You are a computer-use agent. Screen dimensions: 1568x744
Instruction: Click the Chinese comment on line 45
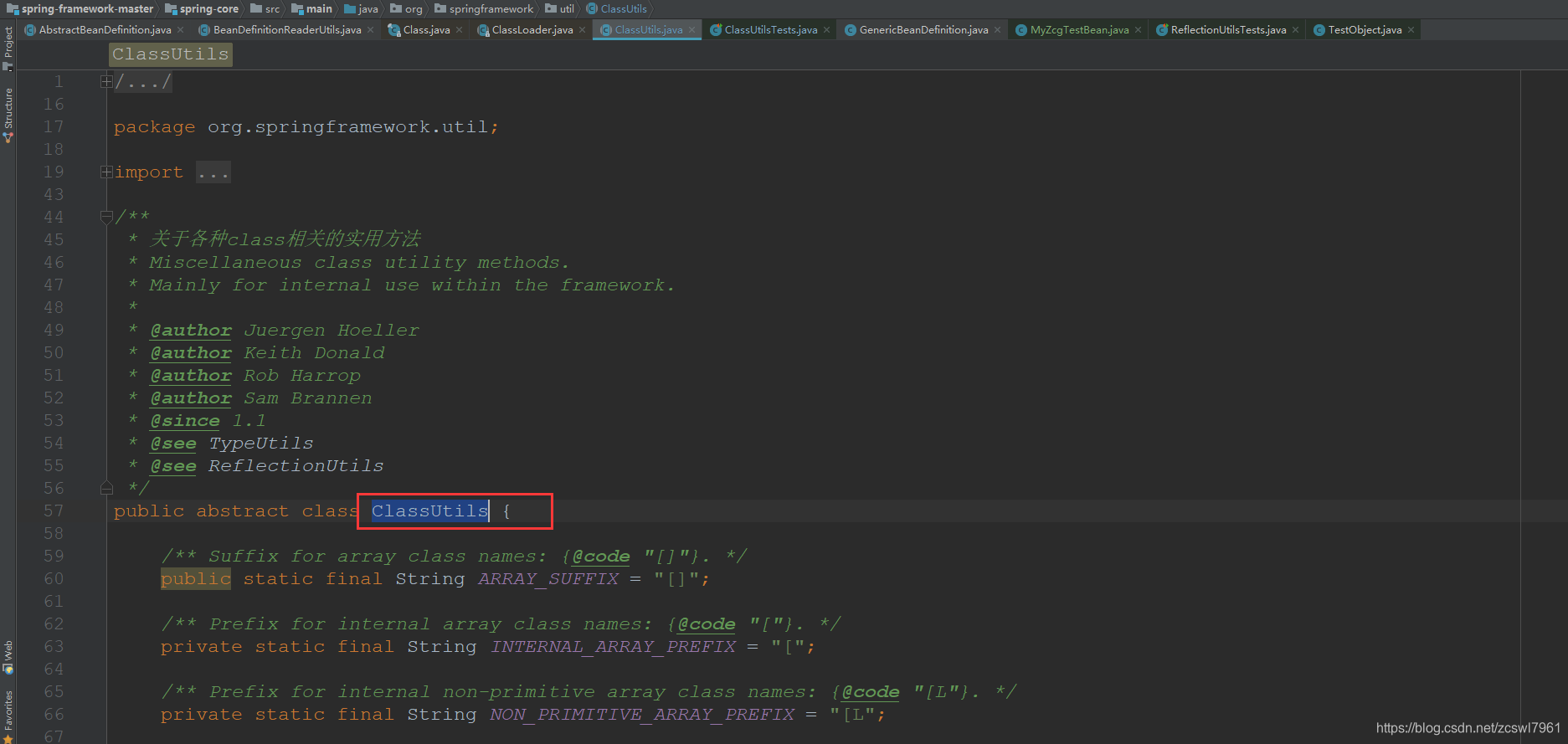coord(285,239)
